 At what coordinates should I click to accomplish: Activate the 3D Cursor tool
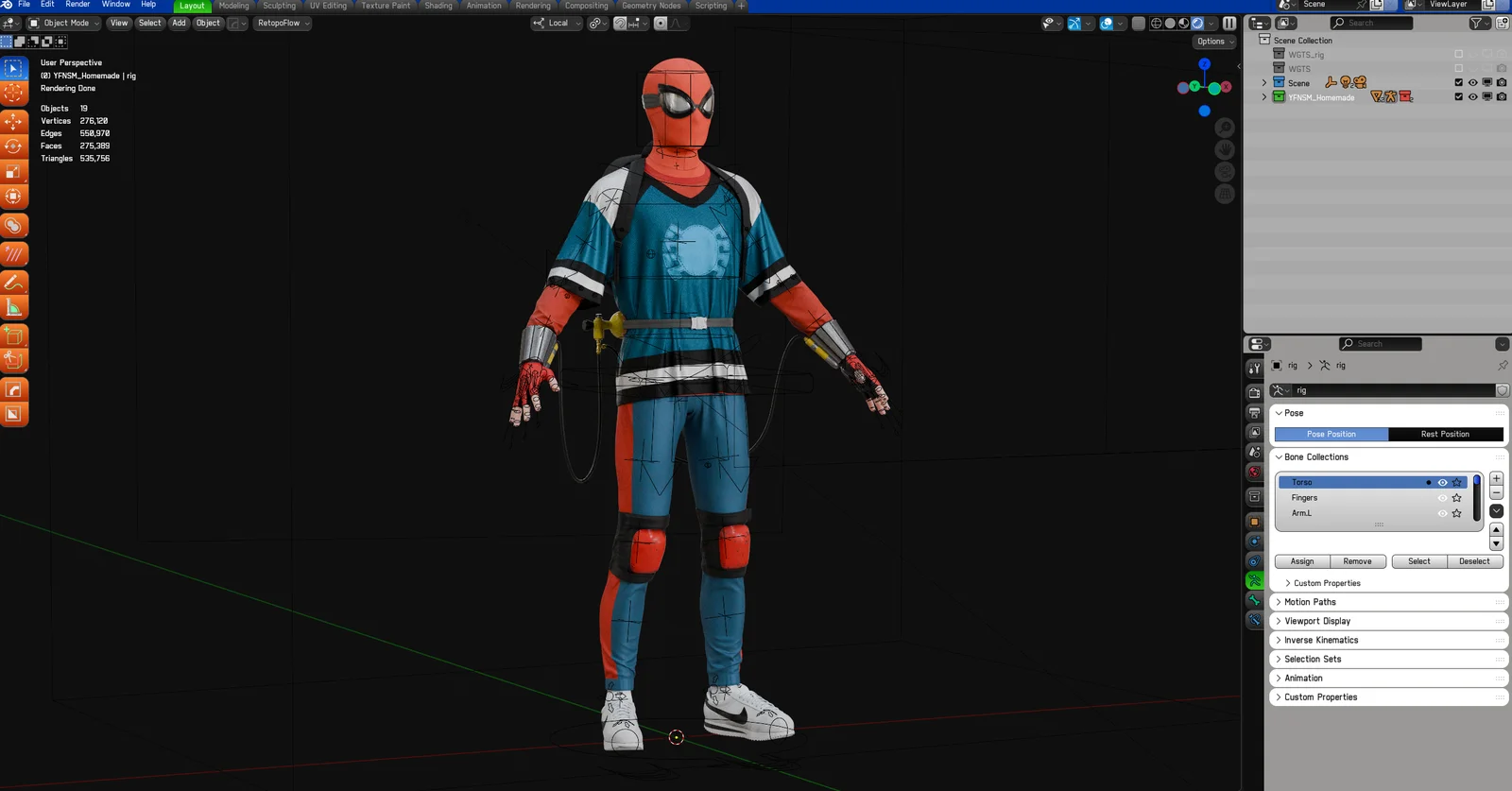coord(13,93)
